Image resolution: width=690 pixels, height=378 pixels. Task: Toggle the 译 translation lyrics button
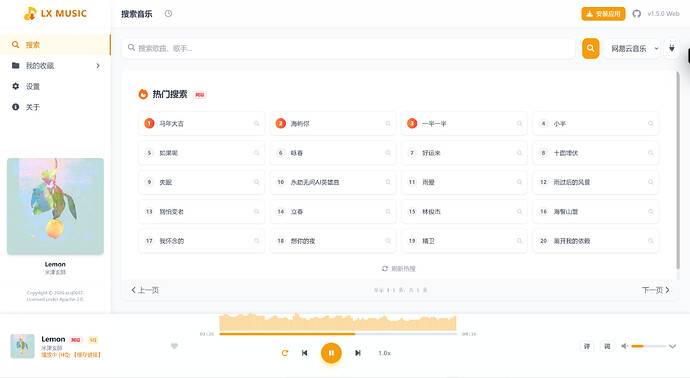pos(587,346)
